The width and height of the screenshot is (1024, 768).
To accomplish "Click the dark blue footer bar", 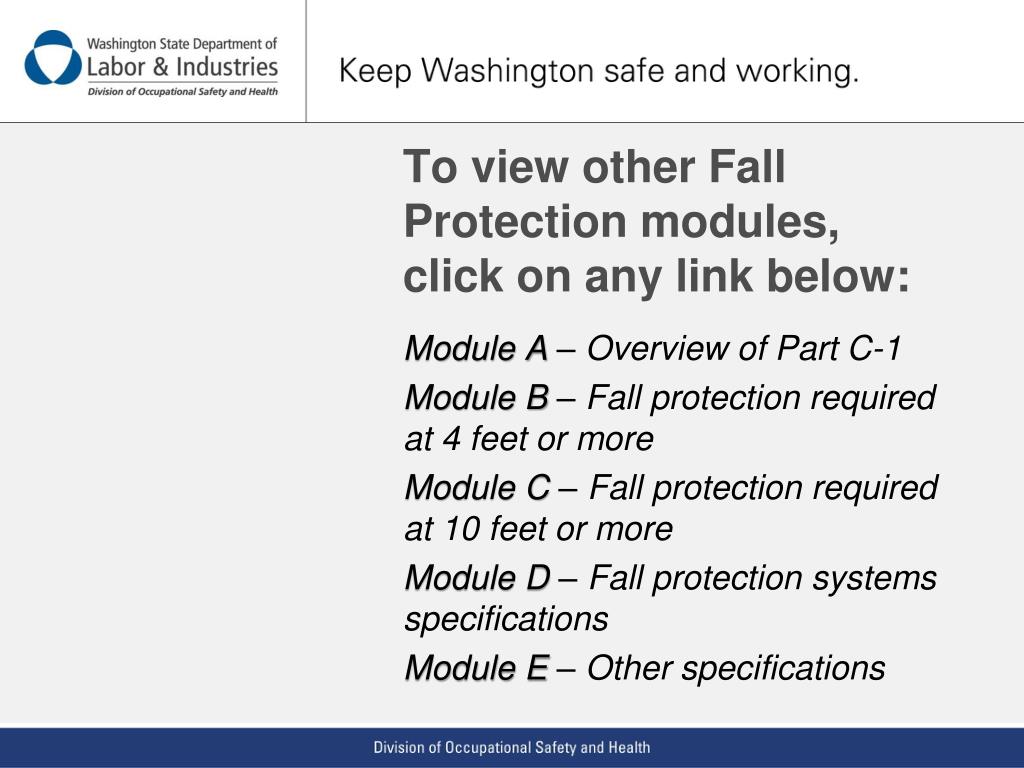I will (512, 748).
